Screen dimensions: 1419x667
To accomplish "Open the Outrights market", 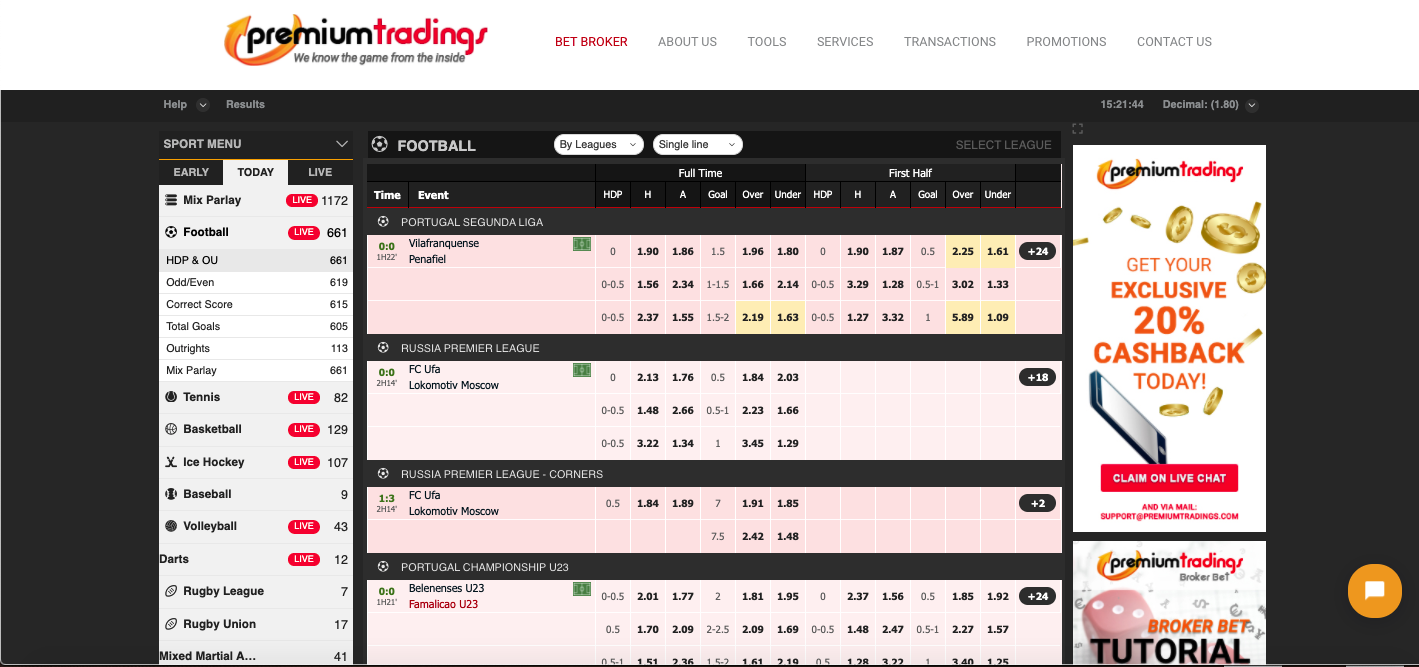I will pyautogui.click(x=256, y=348).
